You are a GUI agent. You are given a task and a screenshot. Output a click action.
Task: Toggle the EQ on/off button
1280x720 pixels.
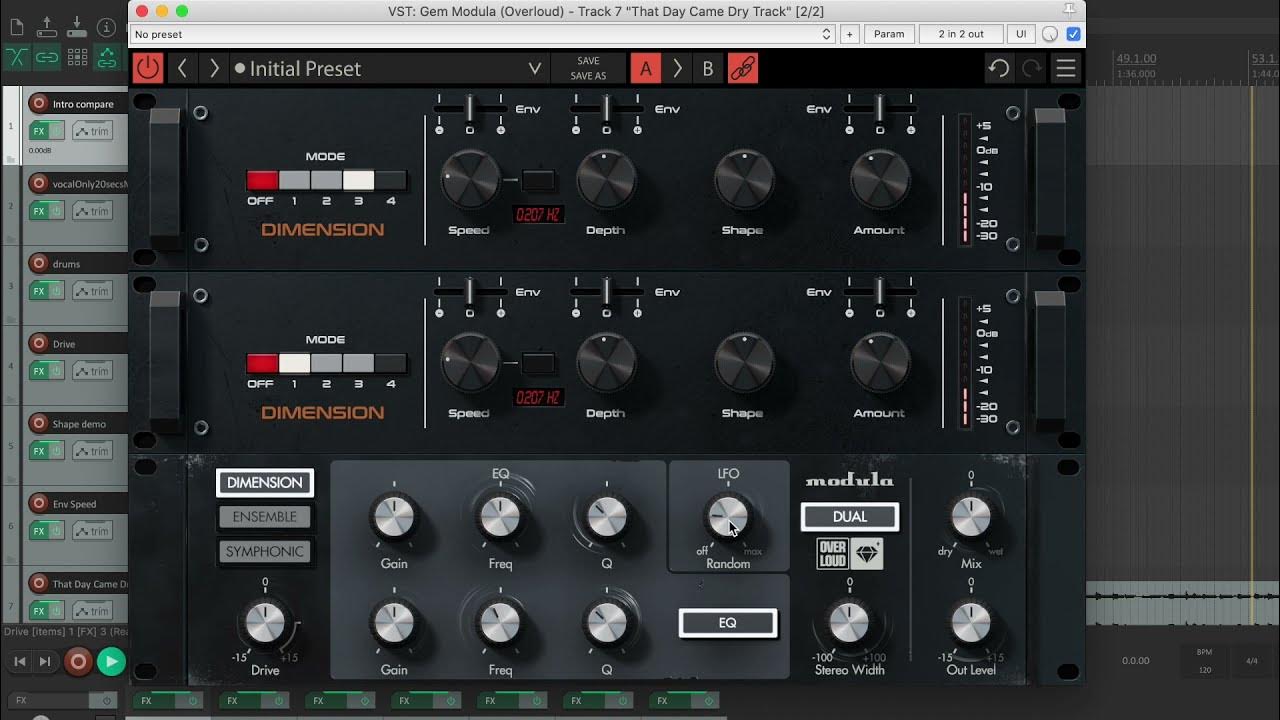(x=727, y=623)
